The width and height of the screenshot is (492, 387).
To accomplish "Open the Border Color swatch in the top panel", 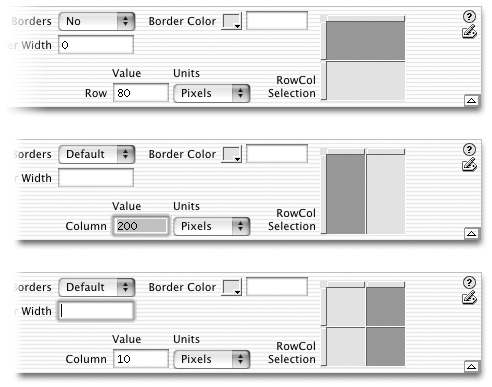I will click(x=232, y=21).
